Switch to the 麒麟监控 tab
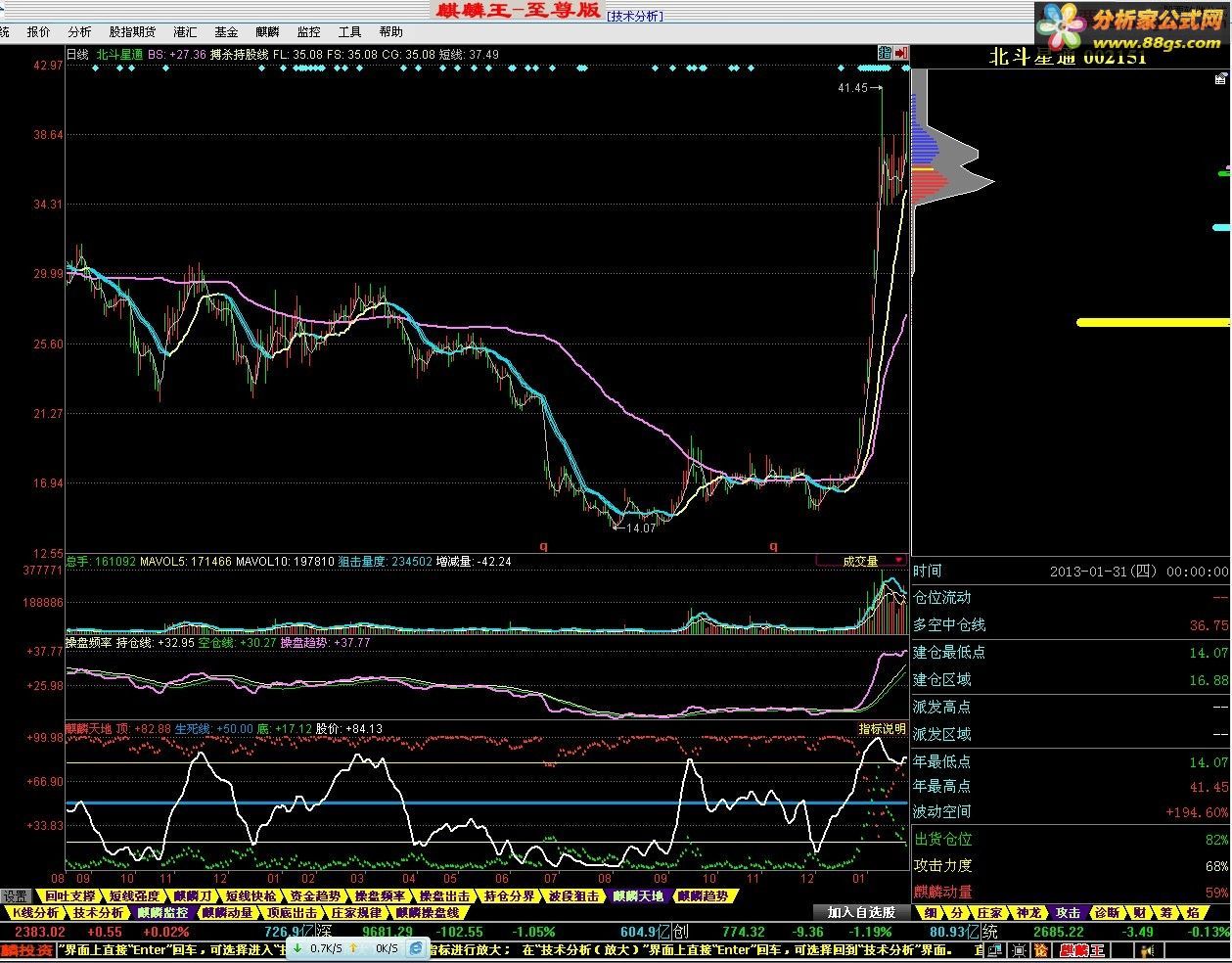 161,912
